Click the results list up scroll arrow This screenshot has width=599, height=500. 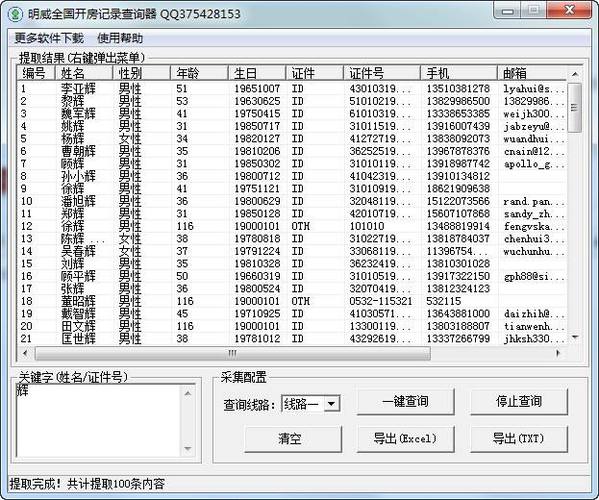(x=575, y=74)
